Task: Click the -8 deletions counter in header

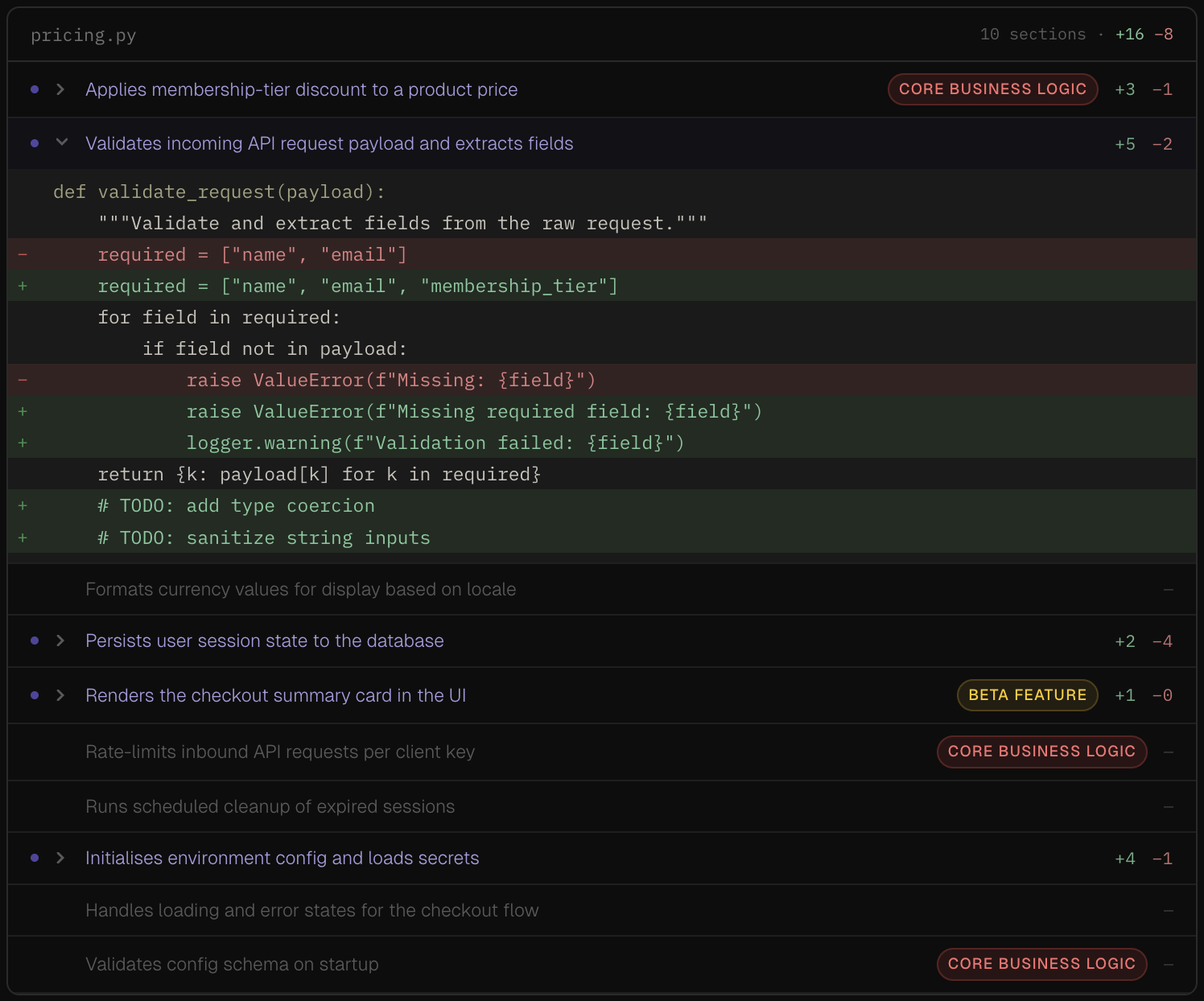Action: [1165, 34]
